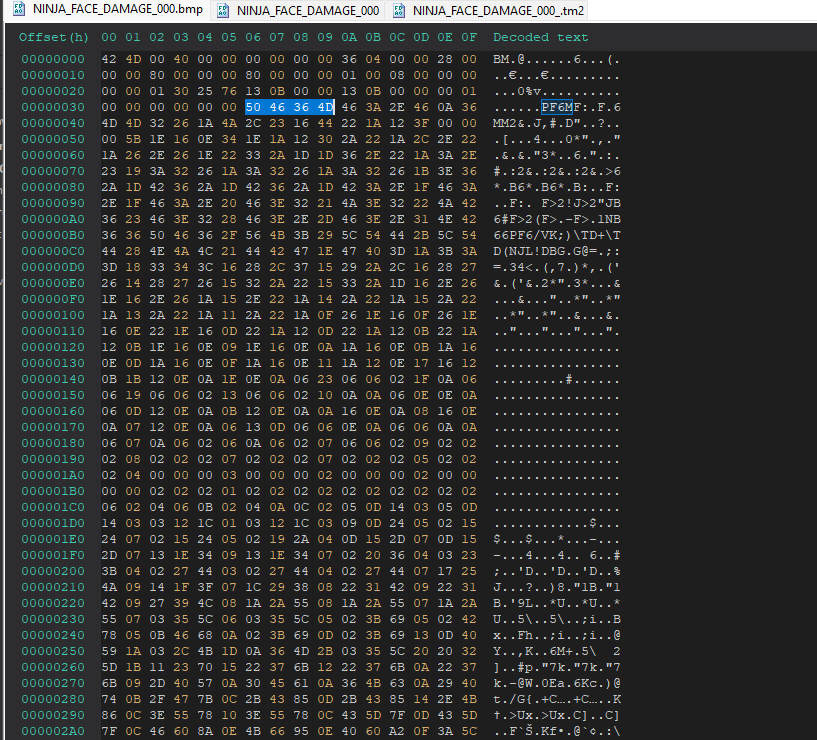Viewport: 817px width, 740px height.
Task: Select the first byte 42 of the BM header
Action: [x=107, y=58]
